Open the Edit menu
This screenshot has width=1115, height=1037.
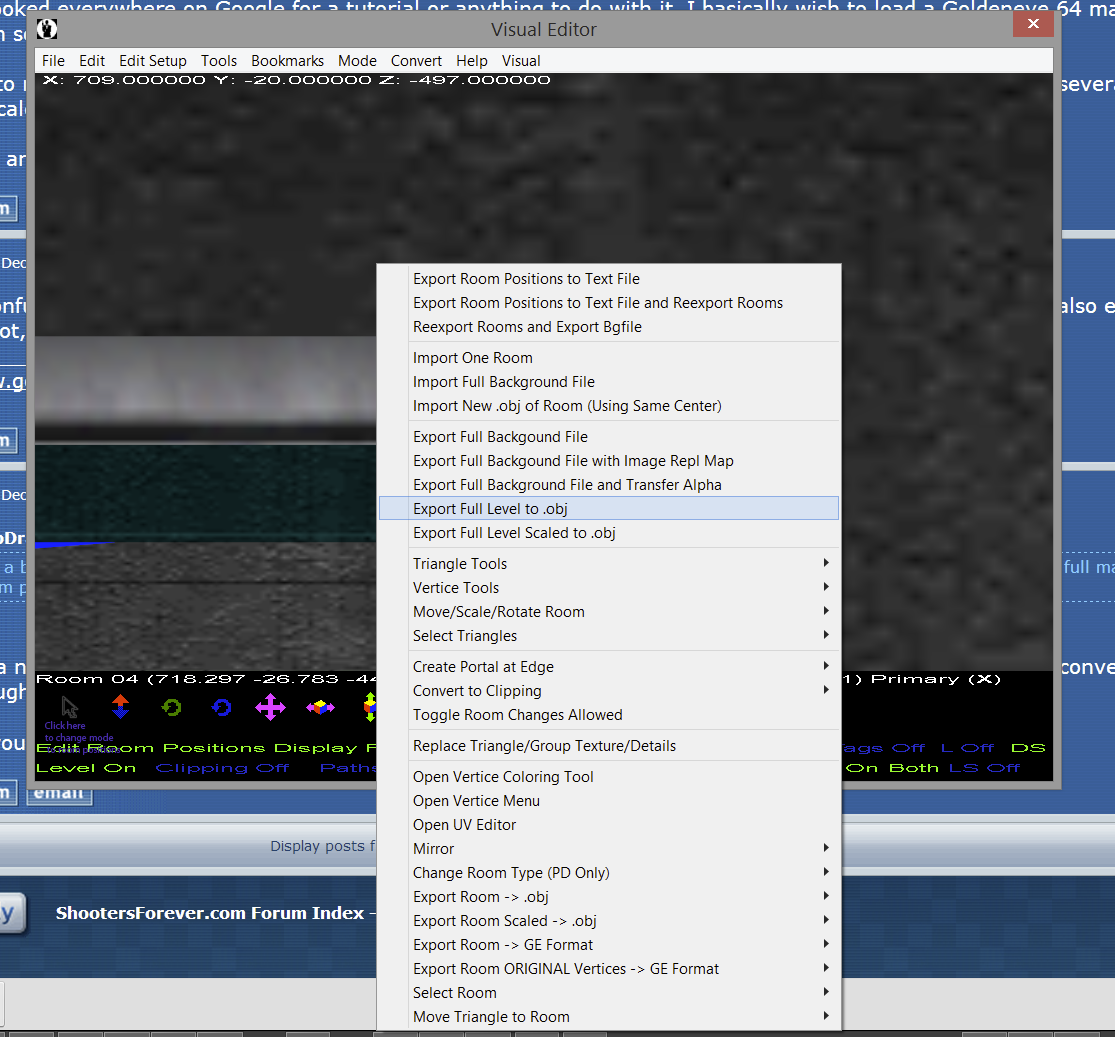pyautogui.click(x=92, y=61)
